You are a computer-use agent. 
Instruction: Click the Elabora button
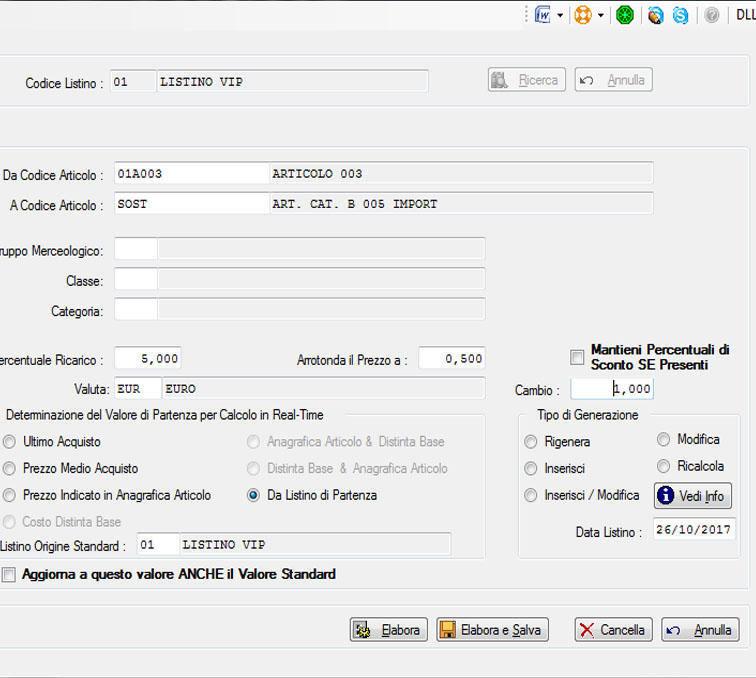[389, 630]
